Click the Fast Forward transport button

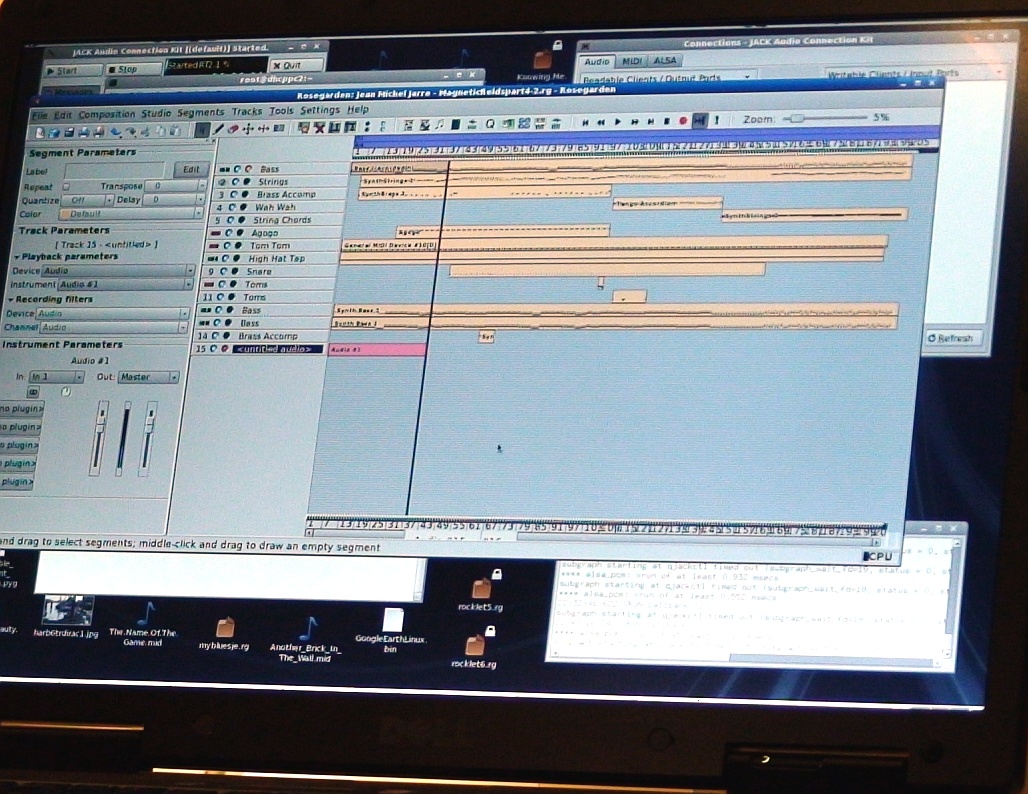click(634, 122)
